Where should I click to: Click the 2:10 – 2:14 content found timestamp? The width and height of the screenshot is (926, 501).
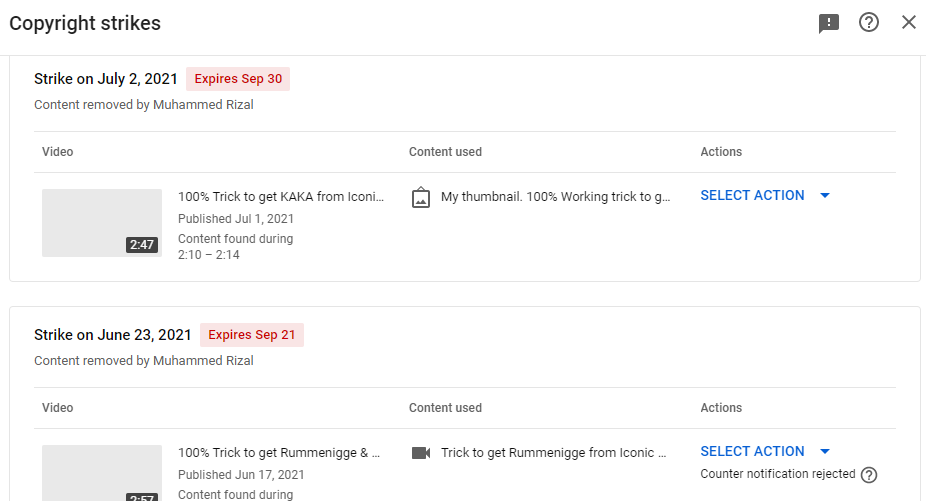coord(208,255)
